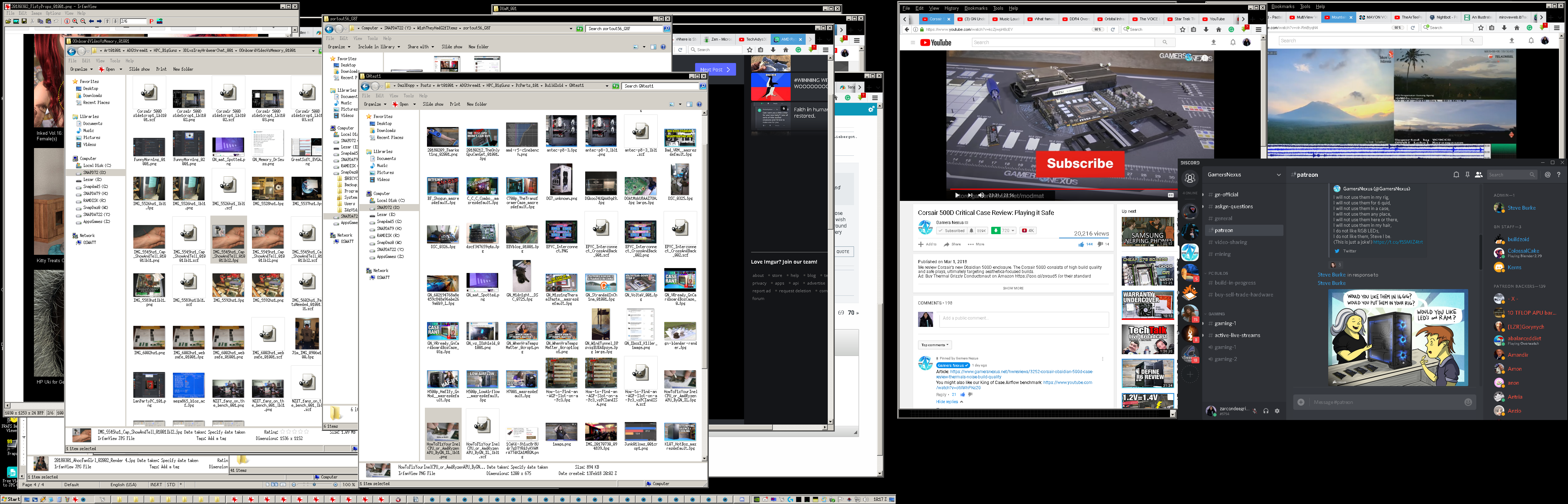The width and height of the screenshot is (1568, 504).
Task: Click IrfanView zoom in icon
Action: (75, 21)
